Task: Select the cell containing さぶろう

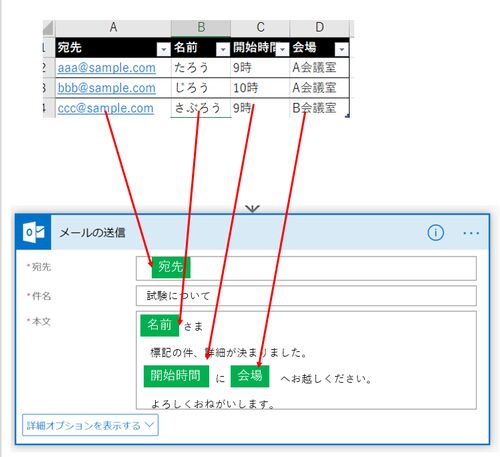Action: pos(201,108)
